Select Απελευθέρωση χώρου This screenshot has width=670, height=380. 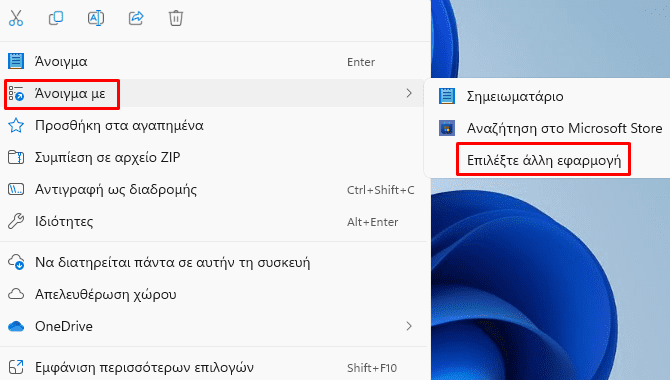[x=214, y=294]
